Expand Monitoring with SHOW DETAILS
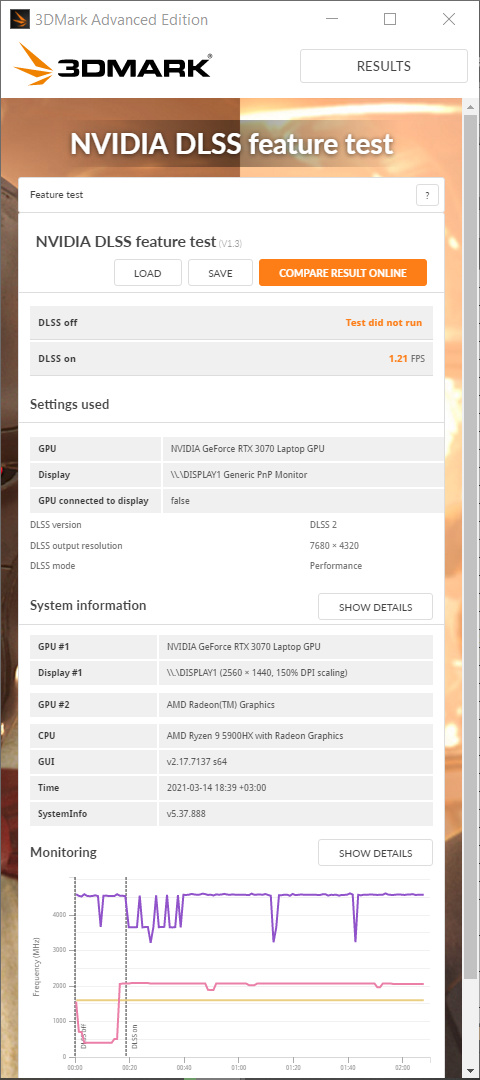480x1080 pixels. tap(375, 853)
